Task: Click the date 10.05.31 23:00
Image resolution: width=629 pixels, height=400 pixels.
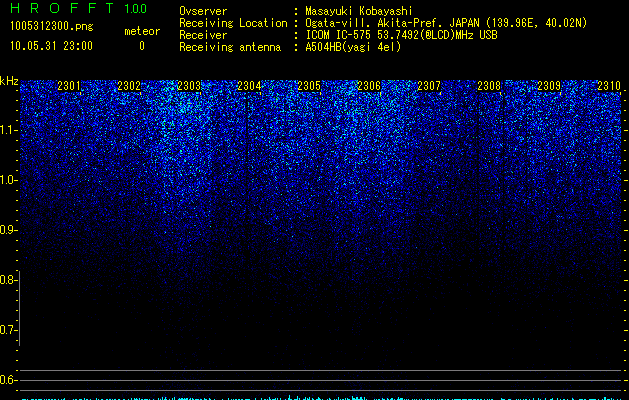Action: [51, 46]
